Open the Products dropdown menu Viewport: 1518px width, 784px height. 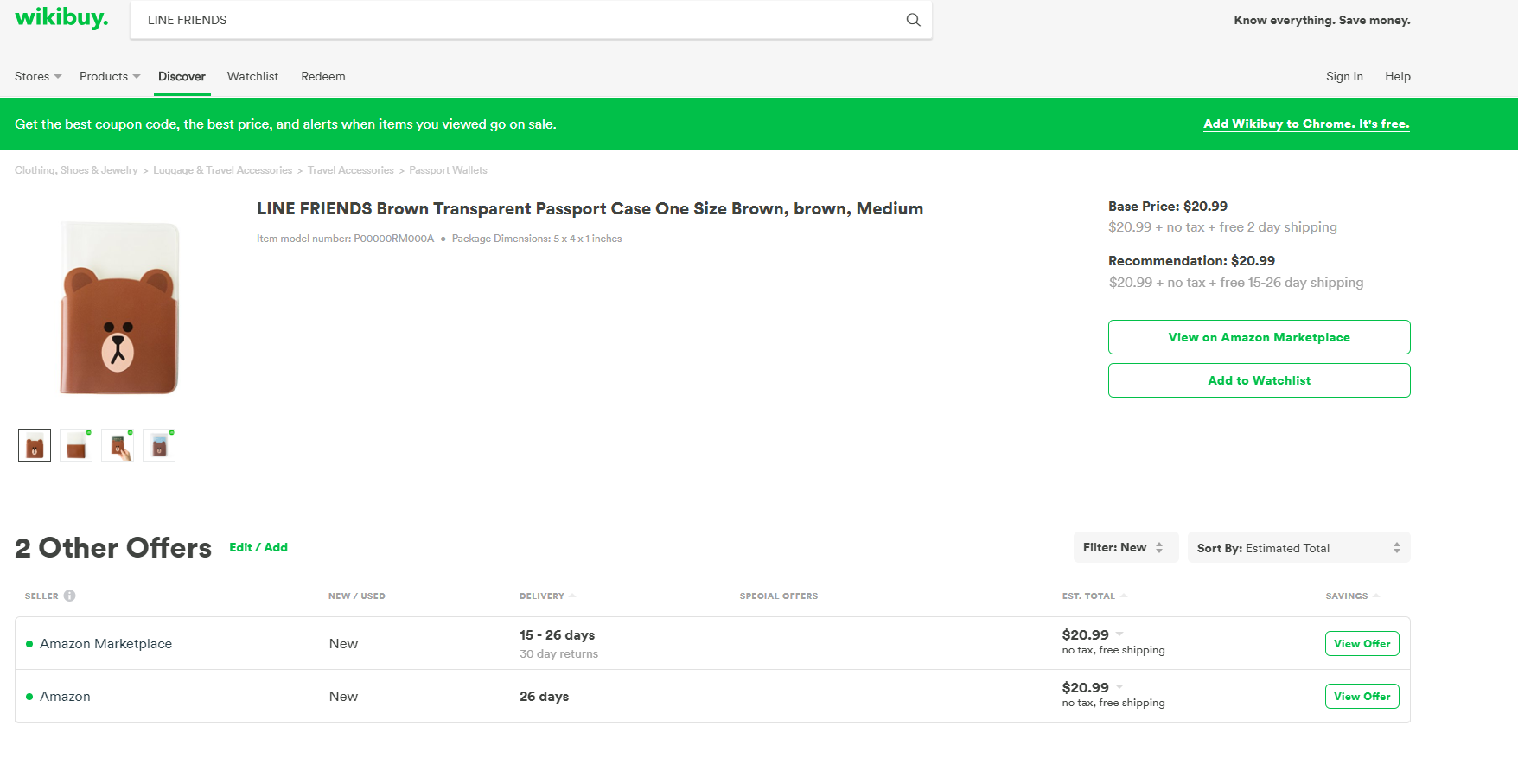pyautogui.click(x=110, y=76)
